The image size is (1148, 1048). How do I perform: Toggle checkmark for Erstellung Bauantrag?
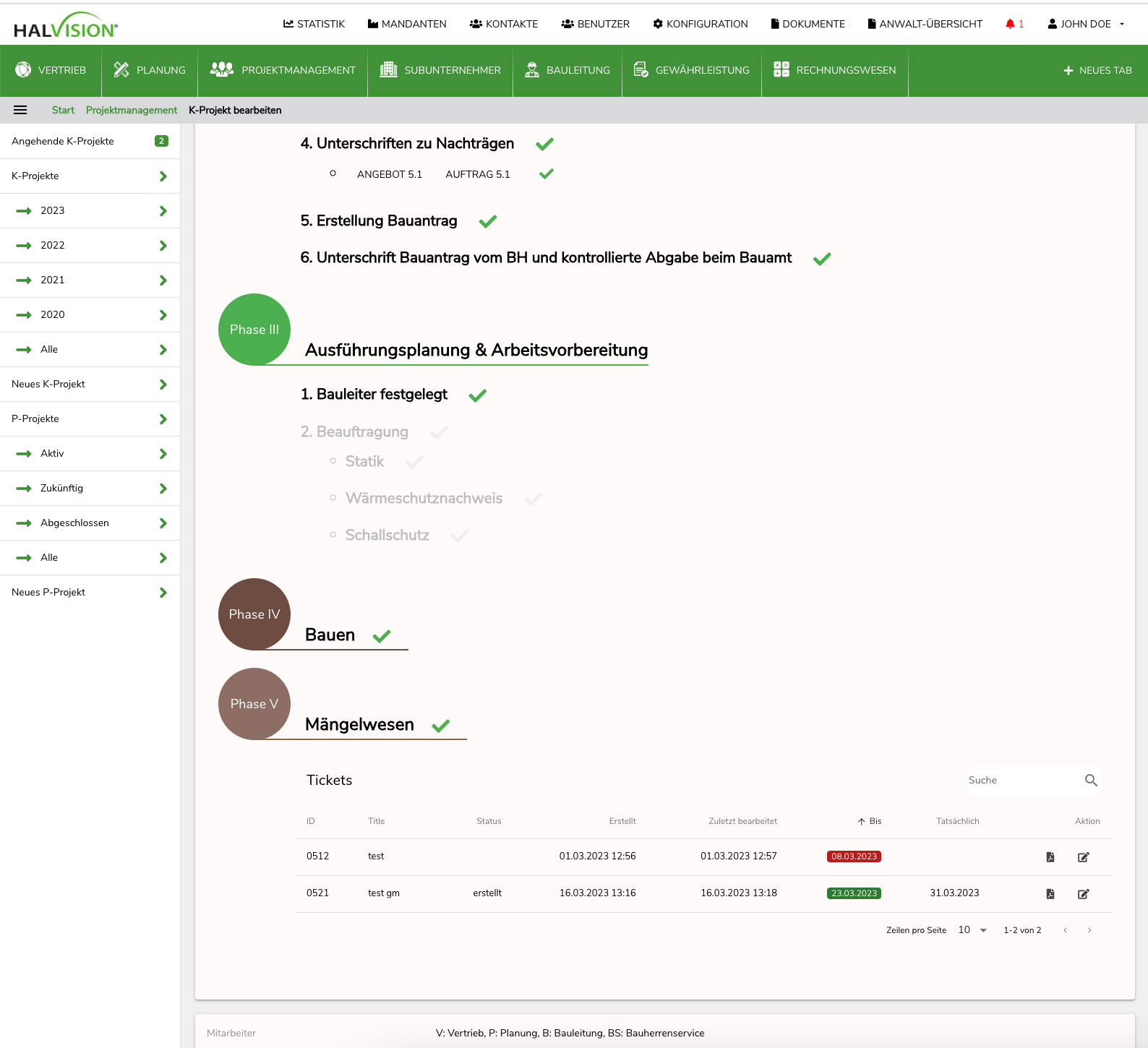pos(488,221)
